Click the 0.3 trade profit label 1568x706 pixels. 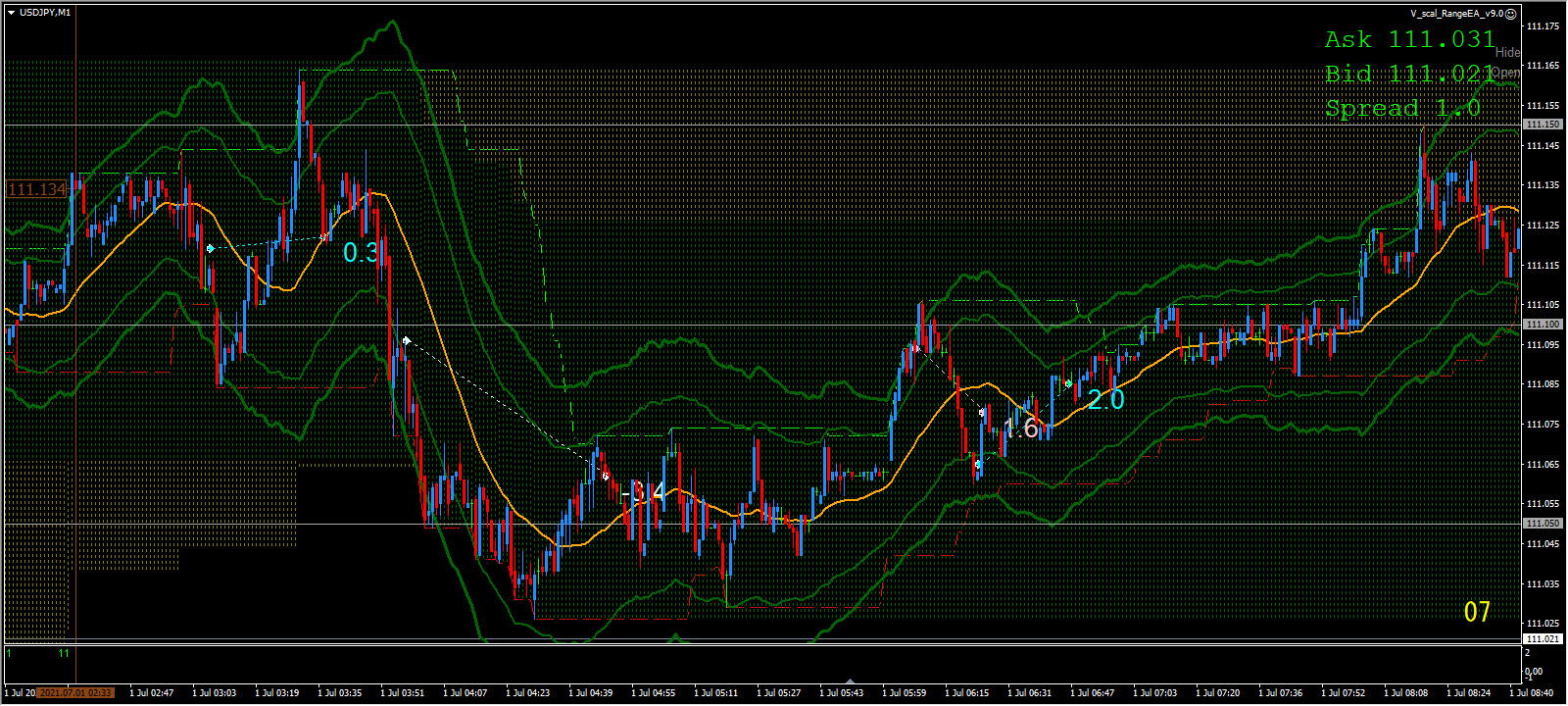tap(361, 253)
